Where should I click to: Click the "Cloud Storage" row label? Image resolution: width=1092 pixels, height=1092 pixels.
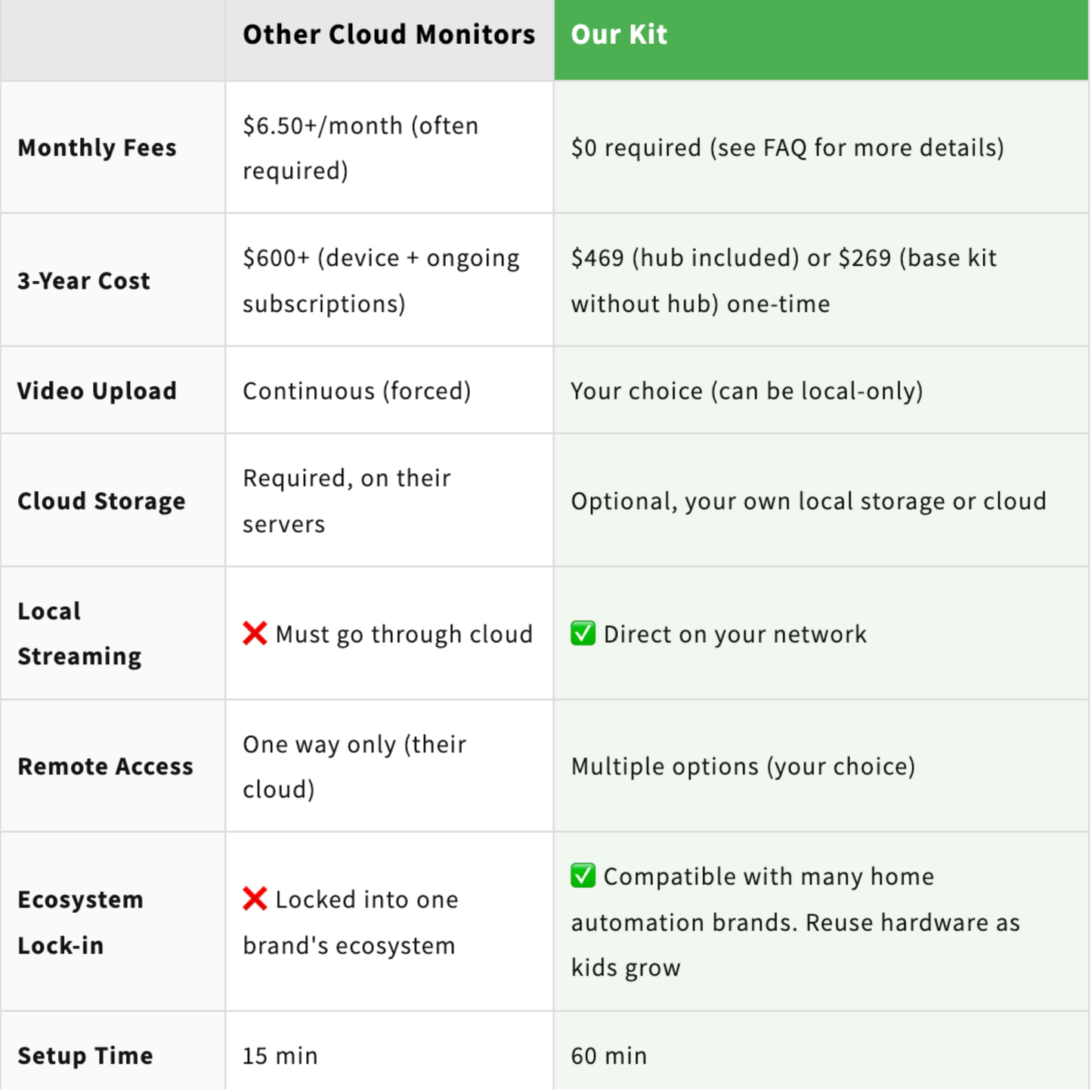click(x=101, y=501)
